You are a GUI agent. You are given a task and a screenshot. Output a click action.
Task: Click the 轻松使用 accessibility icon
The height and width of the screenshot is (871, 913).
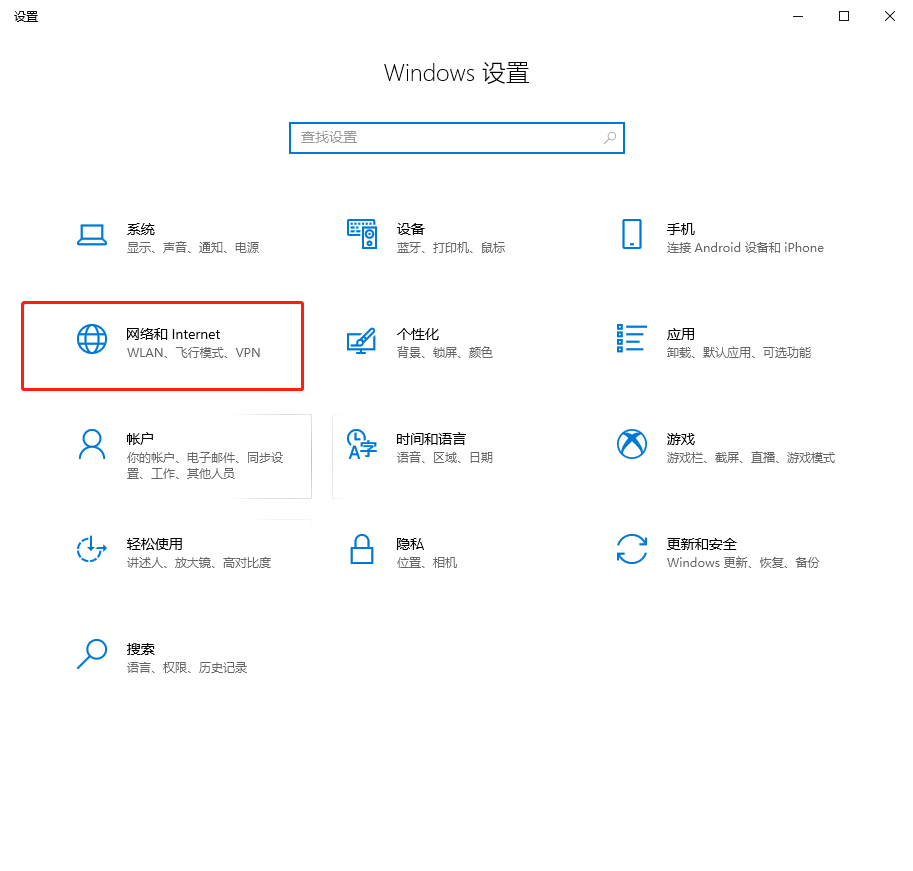(x=92, y=549)
